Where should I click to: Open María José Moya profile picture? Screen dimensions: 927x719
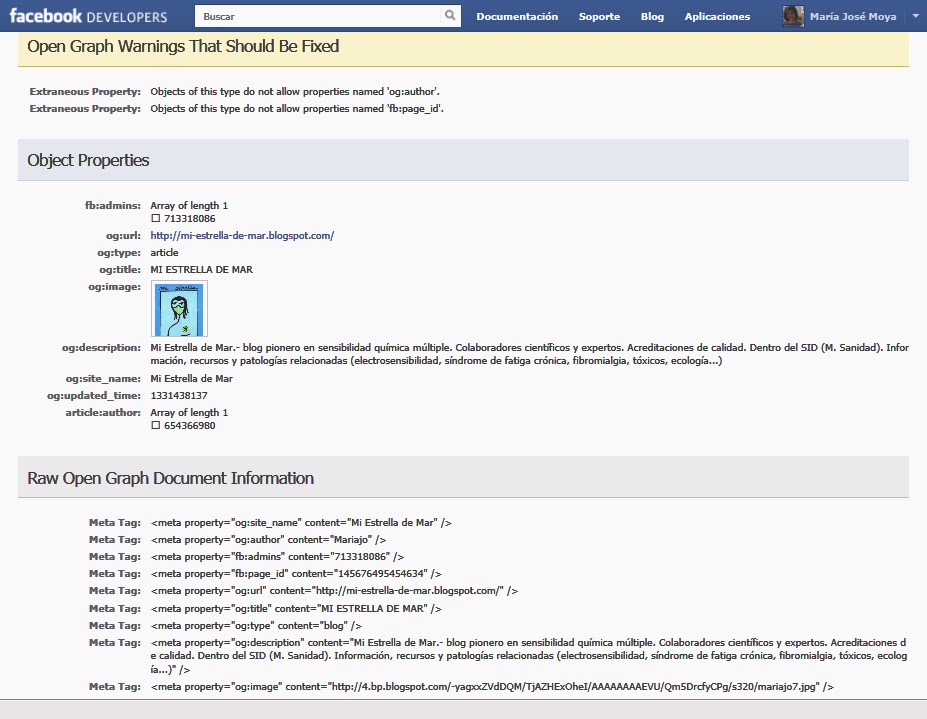point(793,16)
